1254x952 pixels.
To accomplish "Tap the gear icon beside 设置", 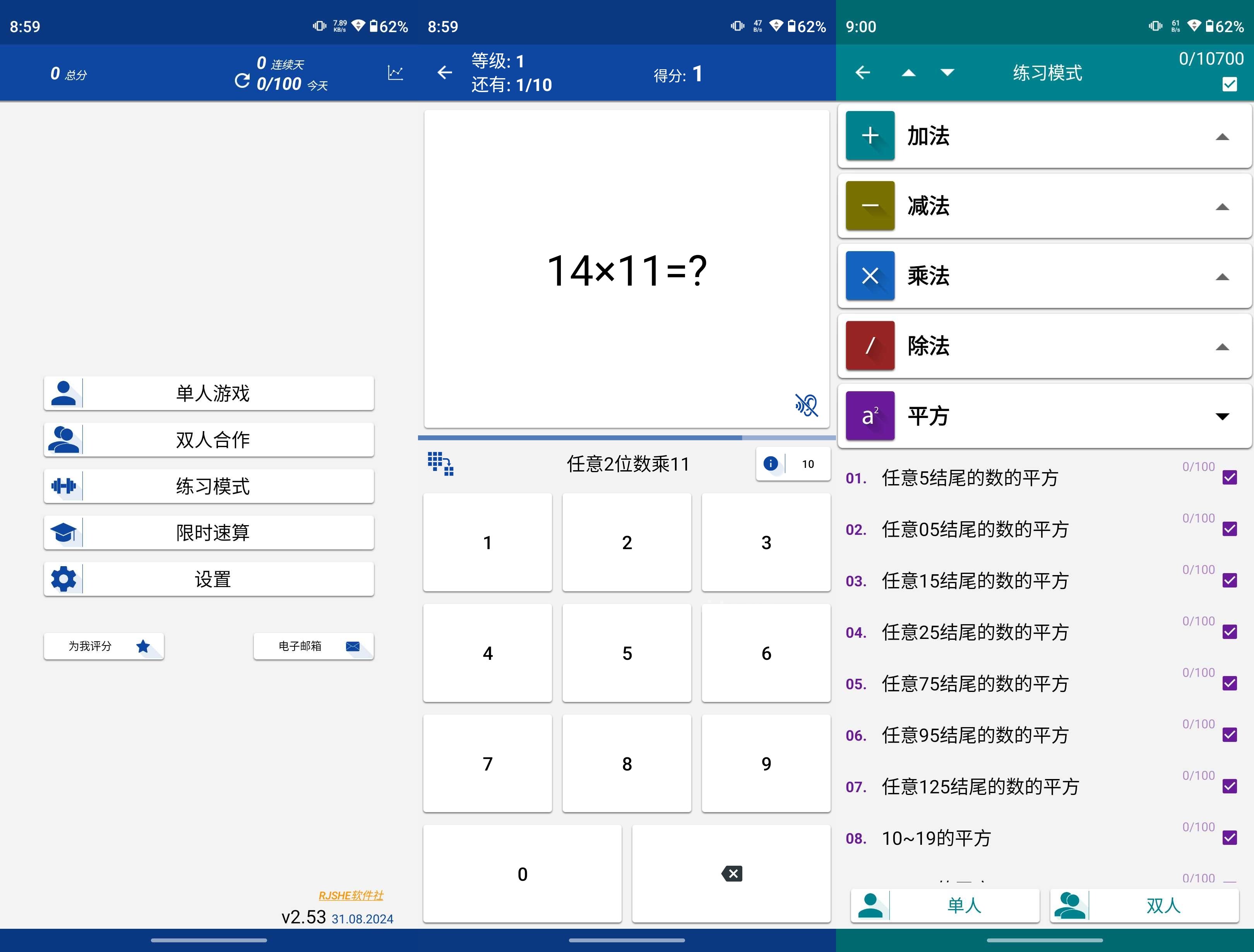I will [x=63, y=579].
